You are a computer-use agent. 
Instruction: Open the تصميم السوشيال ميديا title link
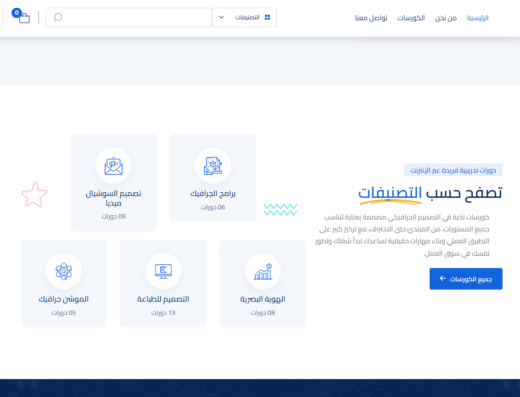[113, 198]
